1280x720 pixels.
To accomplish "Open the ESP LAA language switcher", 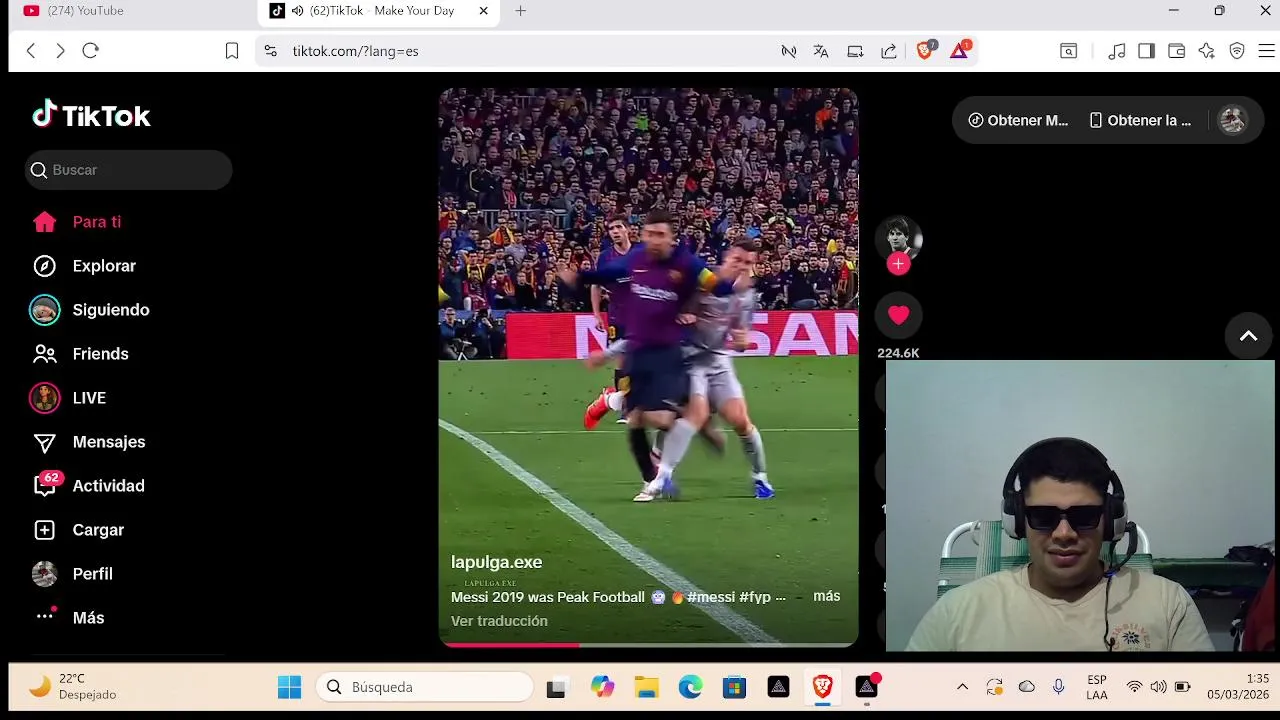I will 1097,687.
